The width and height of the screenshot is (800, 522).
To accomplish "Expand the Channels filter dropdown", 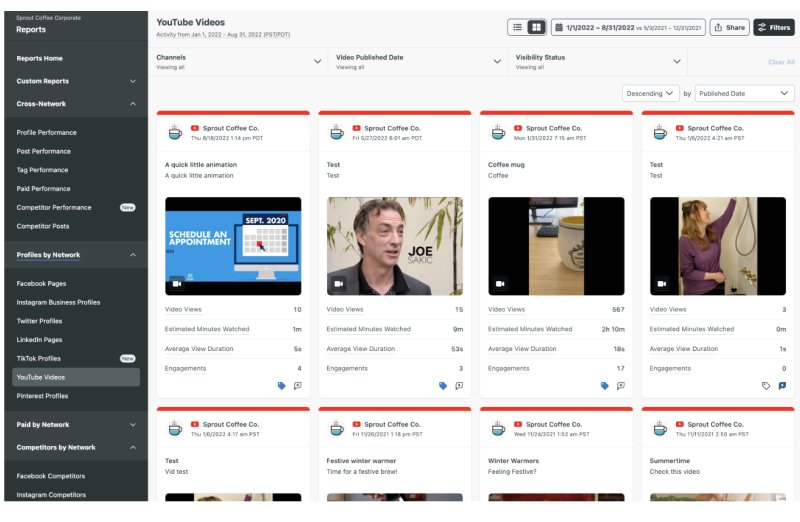I will pyautogui.click(x=238, y=62).
